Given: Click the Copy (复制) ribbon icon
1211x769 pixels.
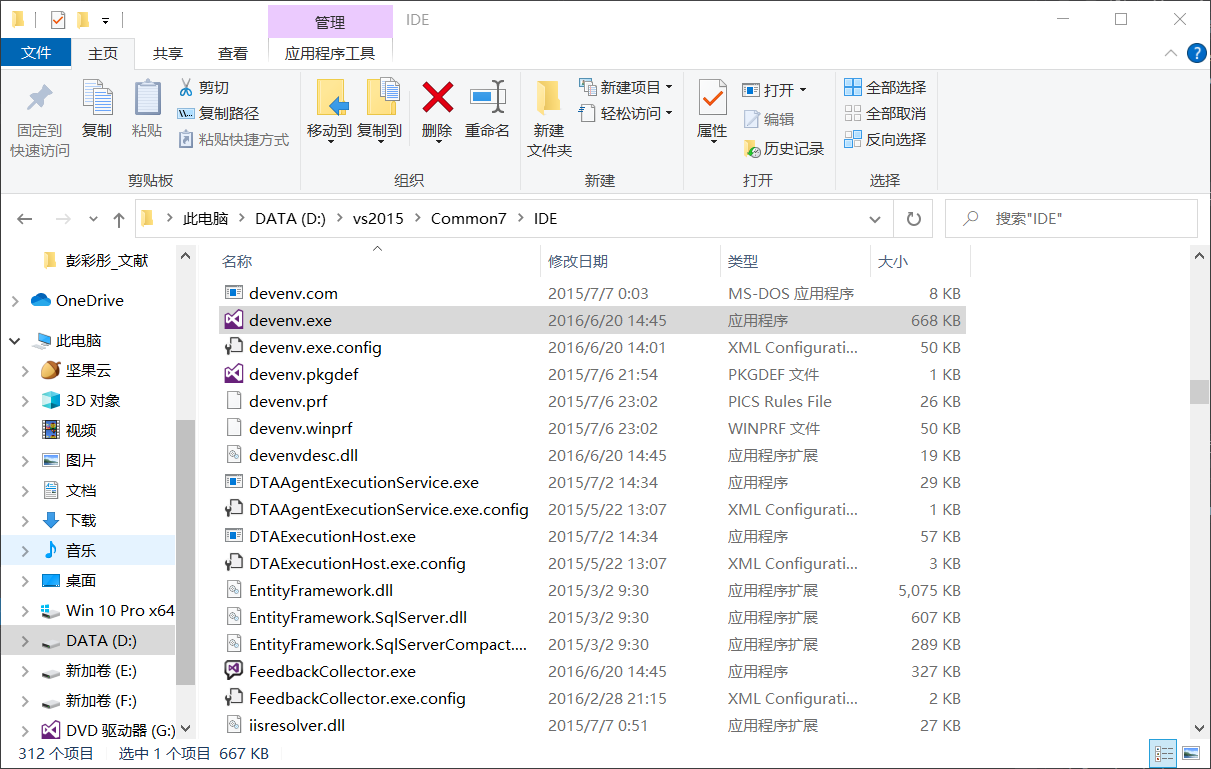Looking at the screenshot, I should pyautogui.click(x=97, y=99).
